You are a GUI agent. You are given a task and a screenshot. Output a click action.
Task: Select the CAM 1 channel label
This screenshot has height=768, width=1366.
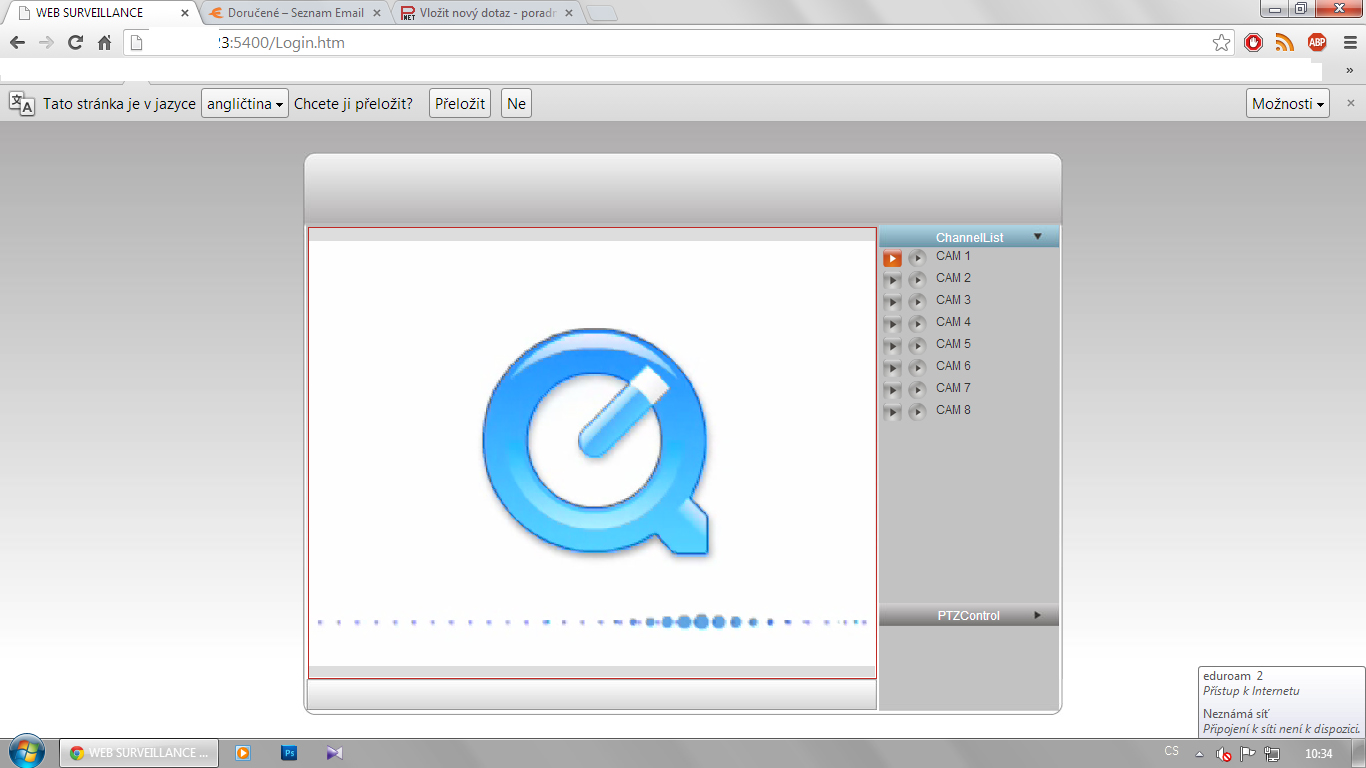(953, 256)
